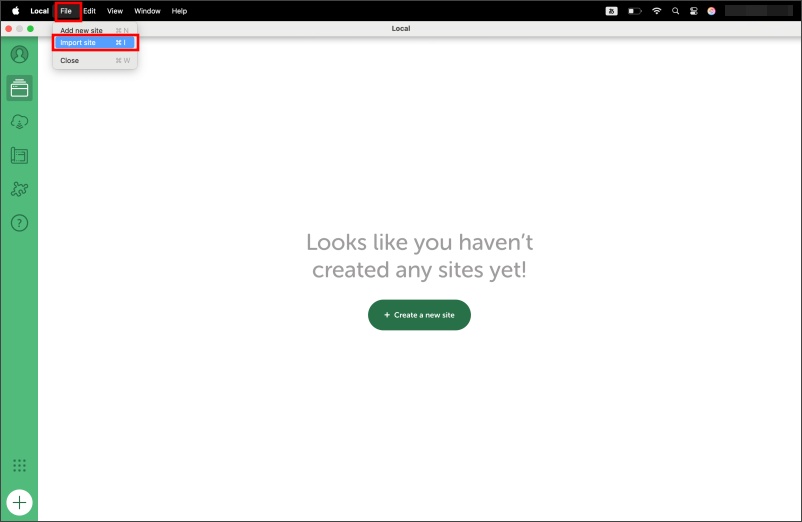The width and height of the screenshot is (802, 522).
Task: Open the dotted grid apps icon
Action: click(x=19, y=465)
